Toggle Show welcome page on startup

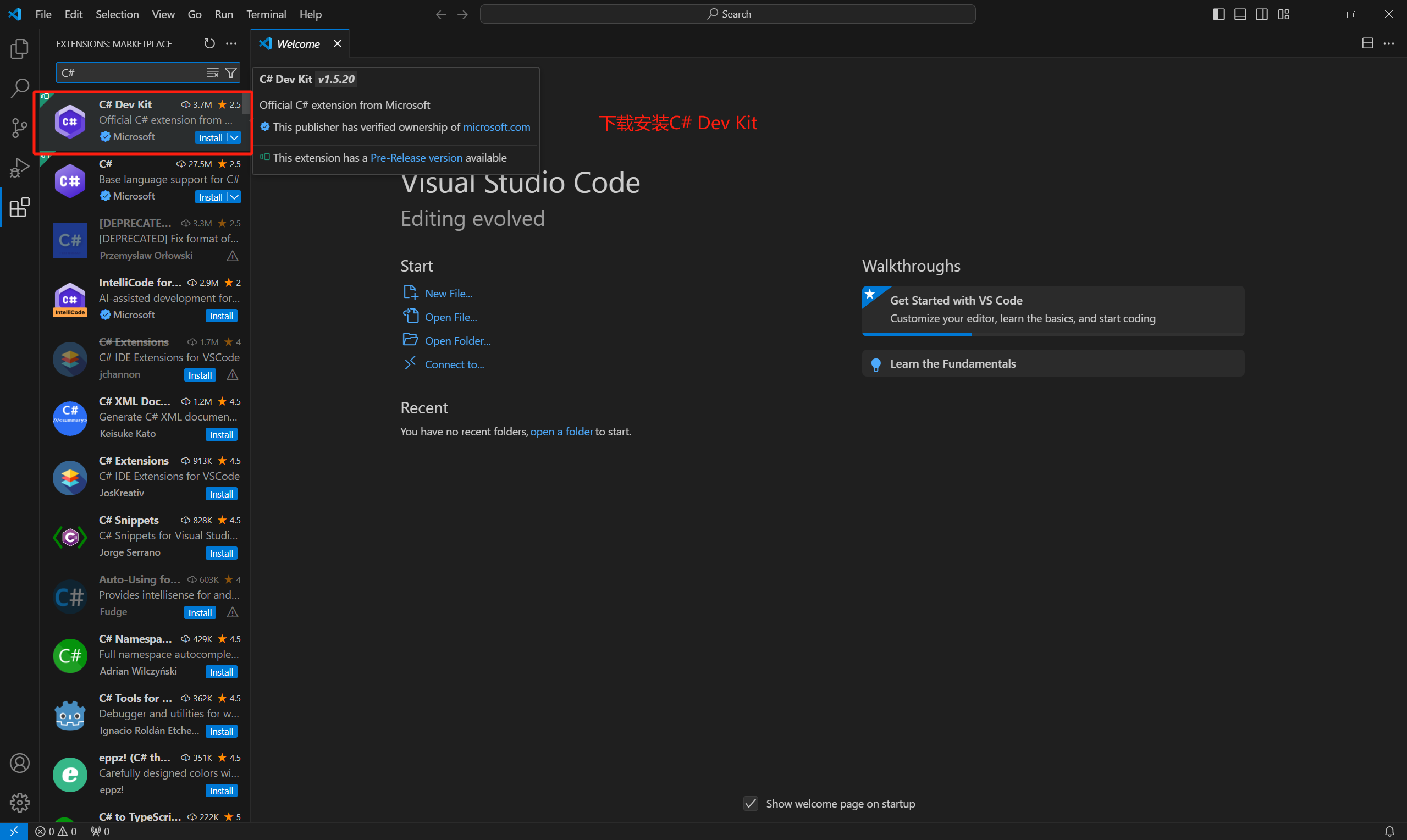click(x=751, y=803)
